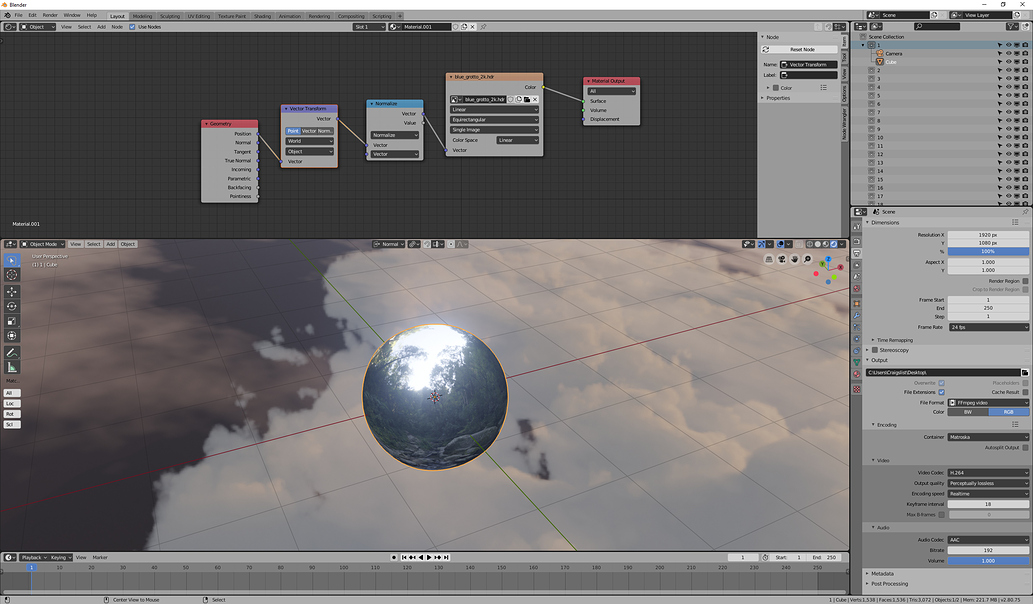Click the Material preview shading sphere icon
Viewport: 1033px width, 604px height.
(x=826, y=244)
